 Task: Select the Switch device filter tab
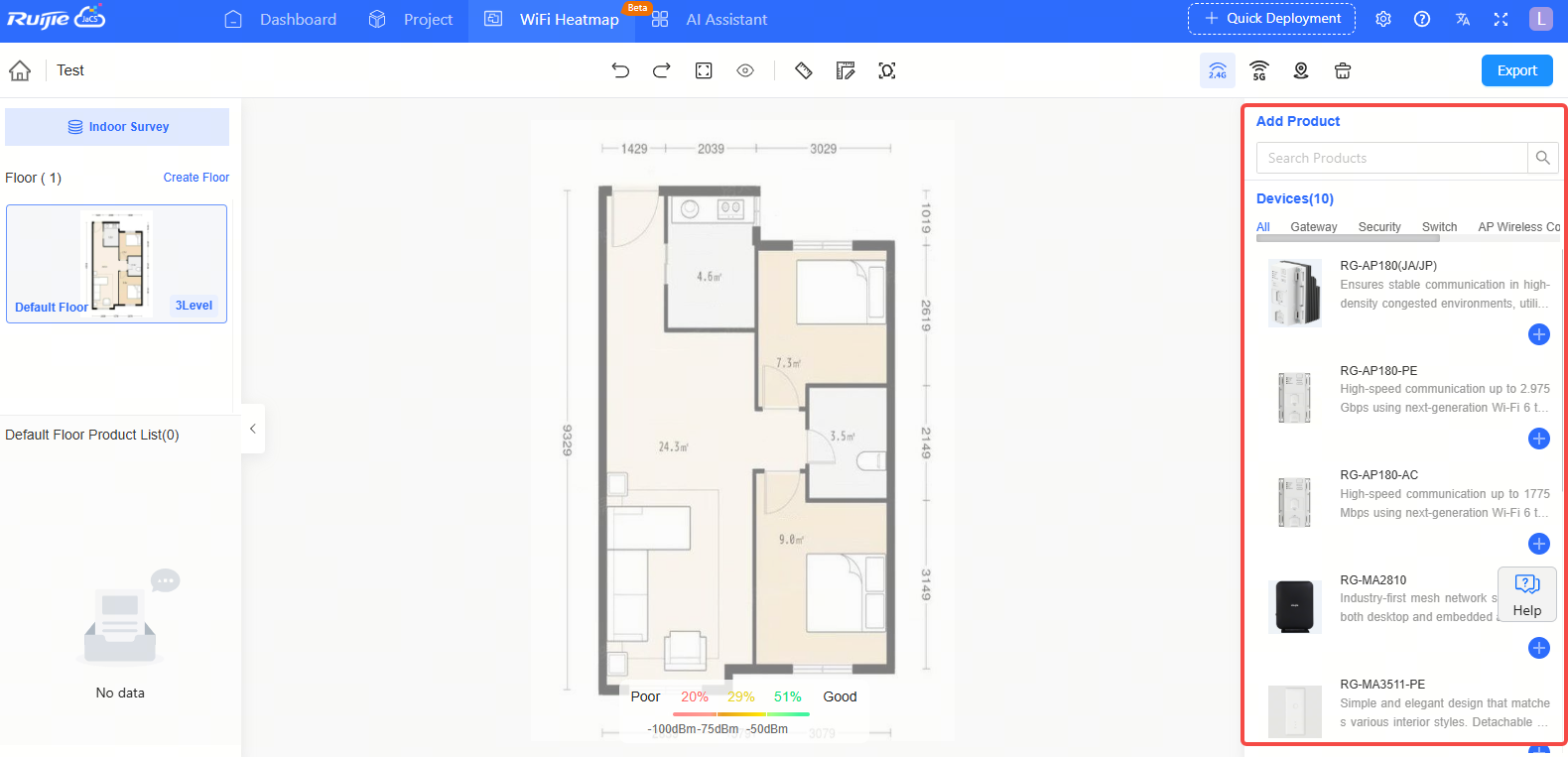pyautogui.click(x=1439, y=227)
